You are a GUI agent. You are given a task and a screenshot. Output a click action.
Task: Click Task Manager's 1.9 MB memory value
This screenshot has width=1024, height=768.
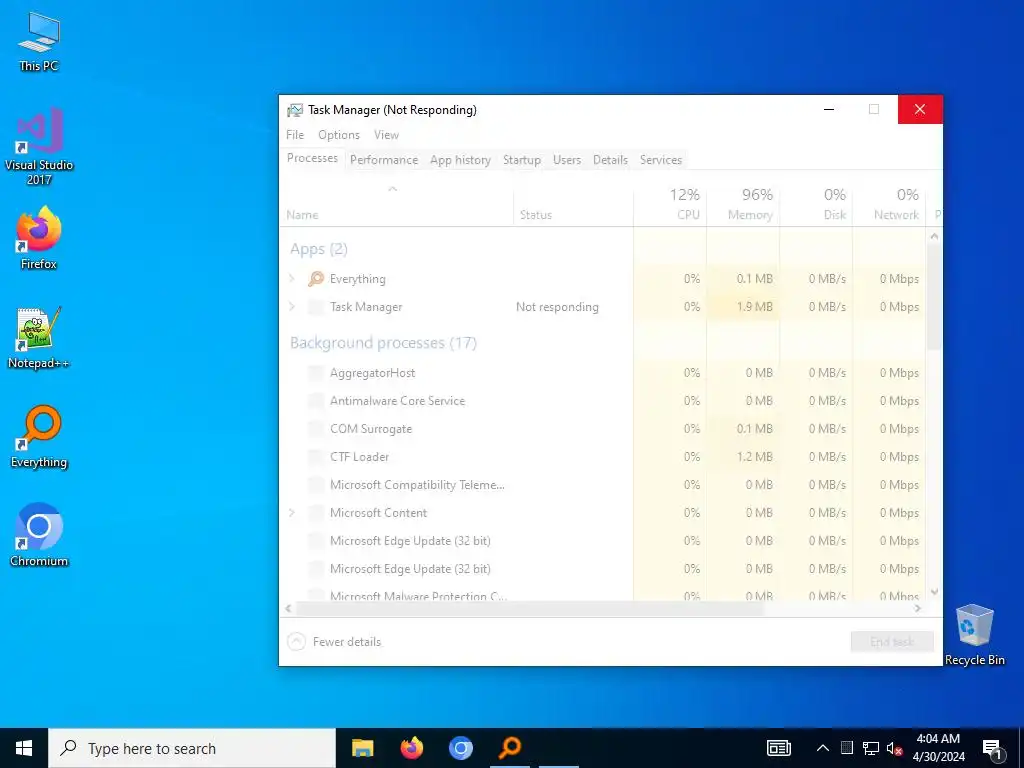coord(755,307)
